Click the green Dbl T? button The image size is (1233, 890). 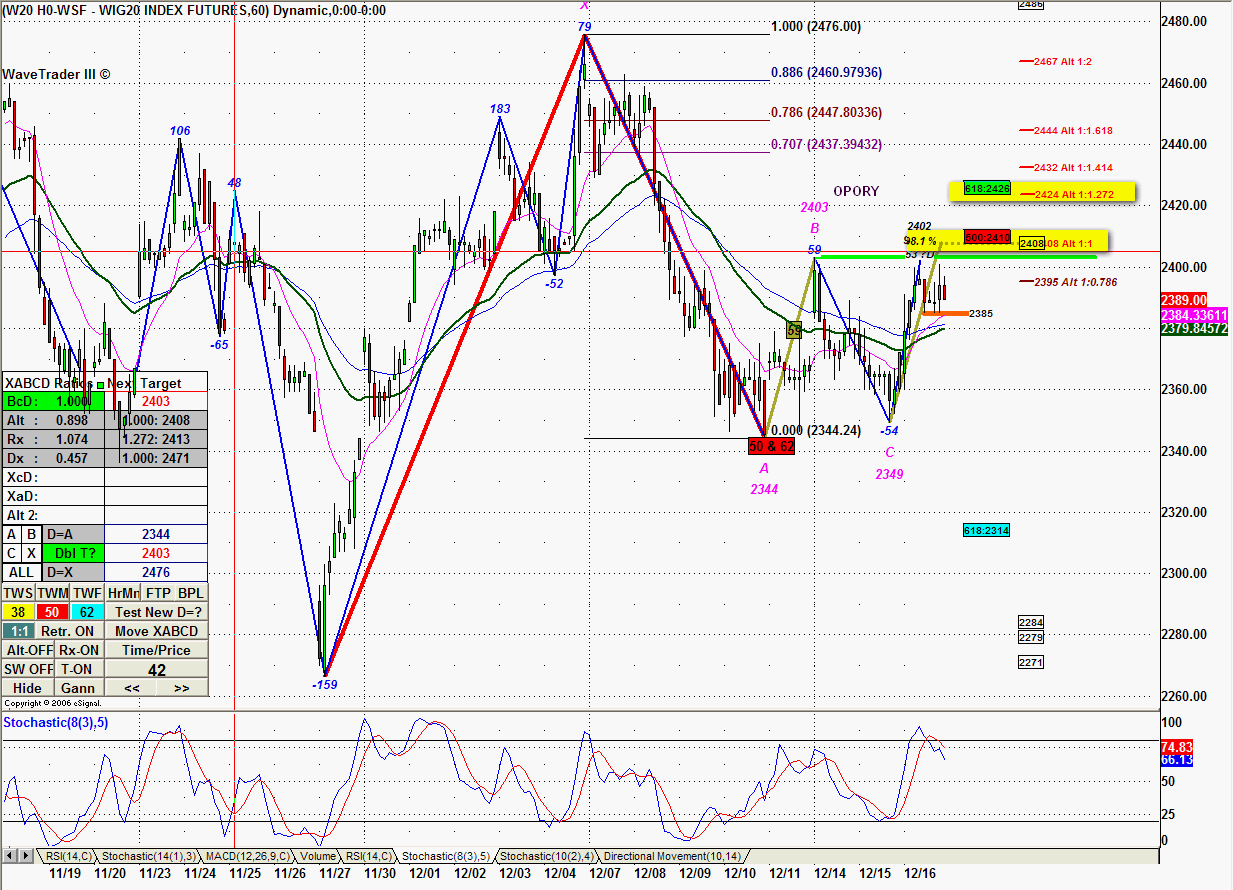click(x=78, y=553)
